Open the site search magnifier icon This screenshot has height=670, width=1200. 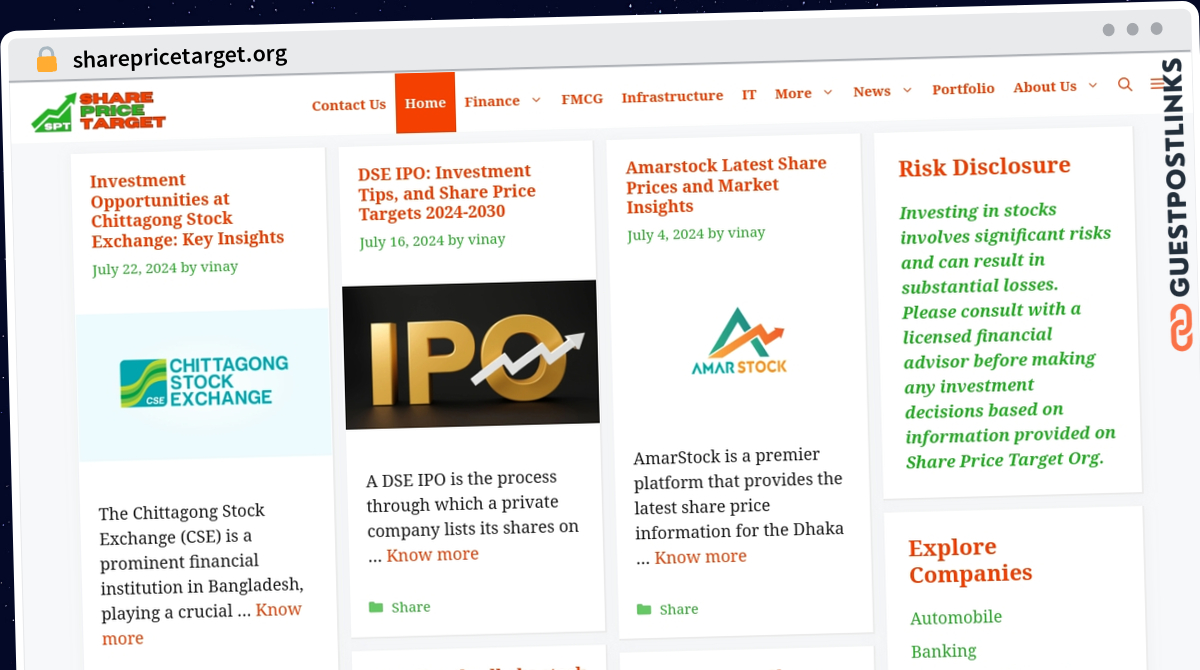coord(1125,85)
